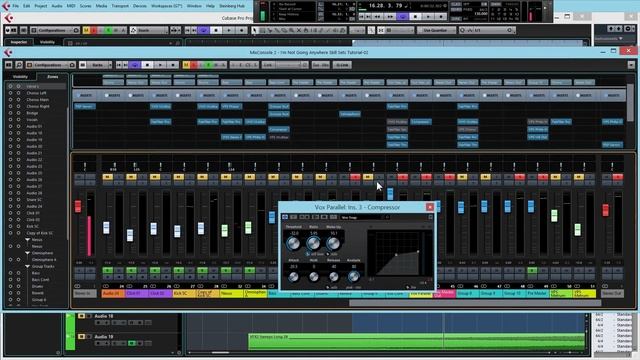Select Vocals in visibility list
Viewport: 640px width, 360px height.
(32, 120)
